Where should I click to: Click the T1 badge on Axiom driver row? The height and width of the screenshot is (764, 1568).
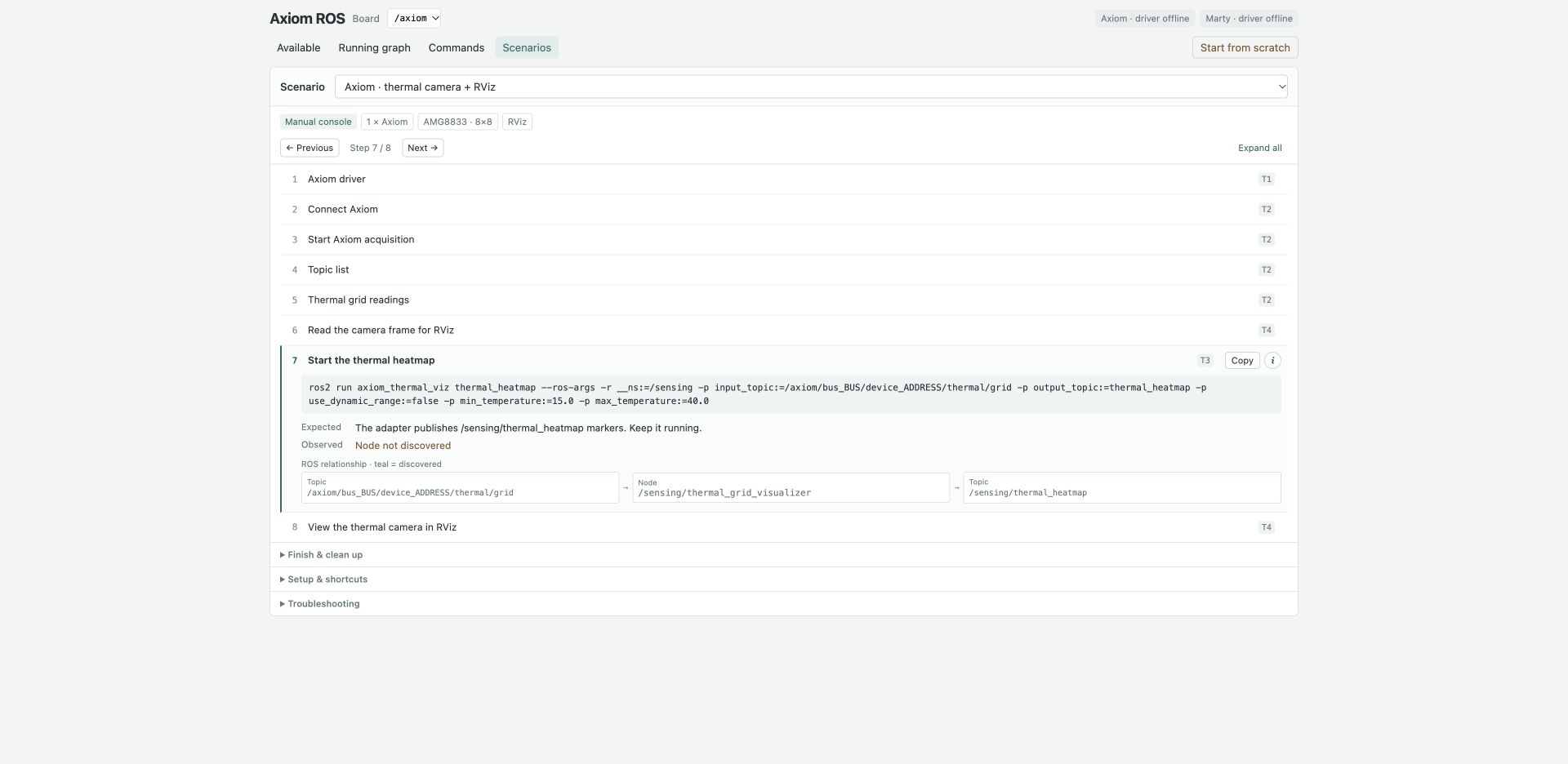tap(1266, 179)
